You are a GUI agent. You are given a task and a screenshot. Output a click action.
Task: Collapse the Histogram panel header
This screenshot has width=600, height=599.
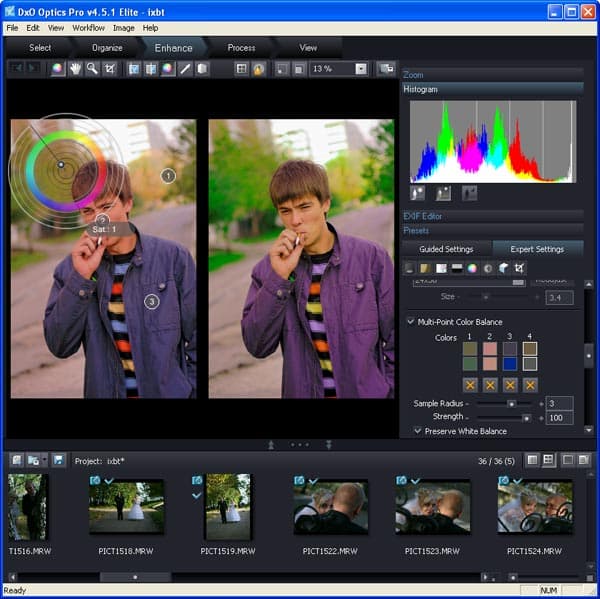click(x=492, y=89)
